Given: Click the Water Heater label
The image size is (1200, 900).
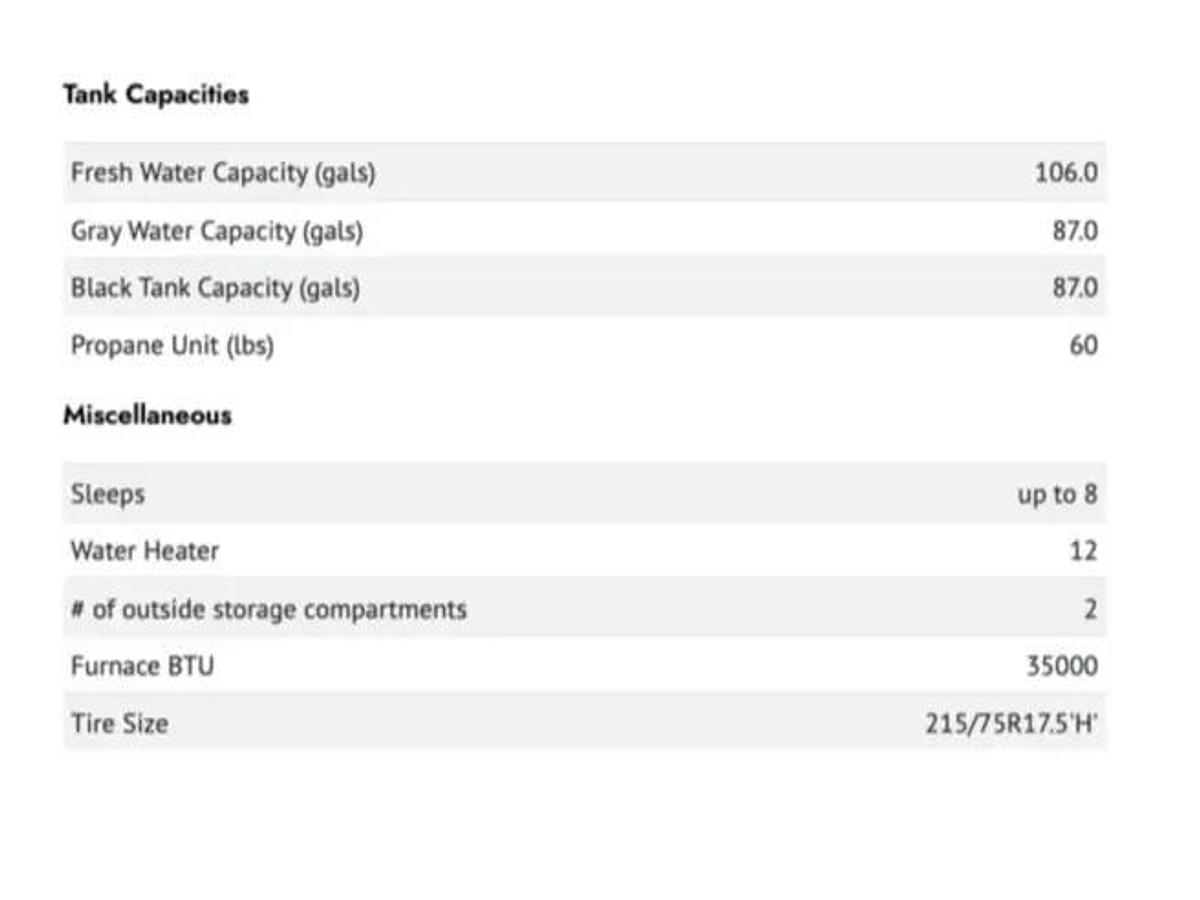Looking at the screenshot, I should [x=144, y=551].
